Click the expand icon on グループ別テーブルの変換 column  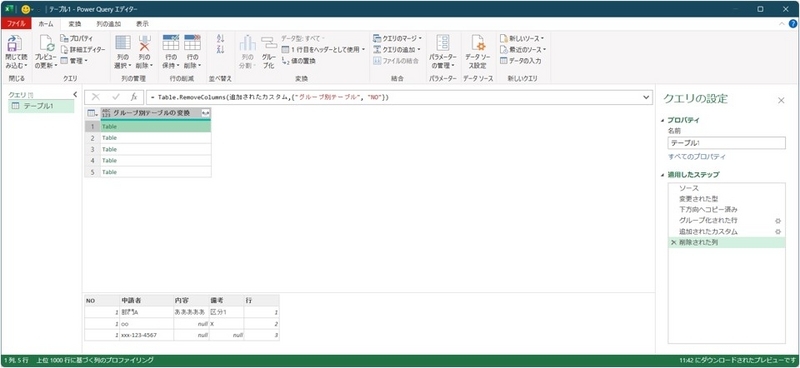205,113
